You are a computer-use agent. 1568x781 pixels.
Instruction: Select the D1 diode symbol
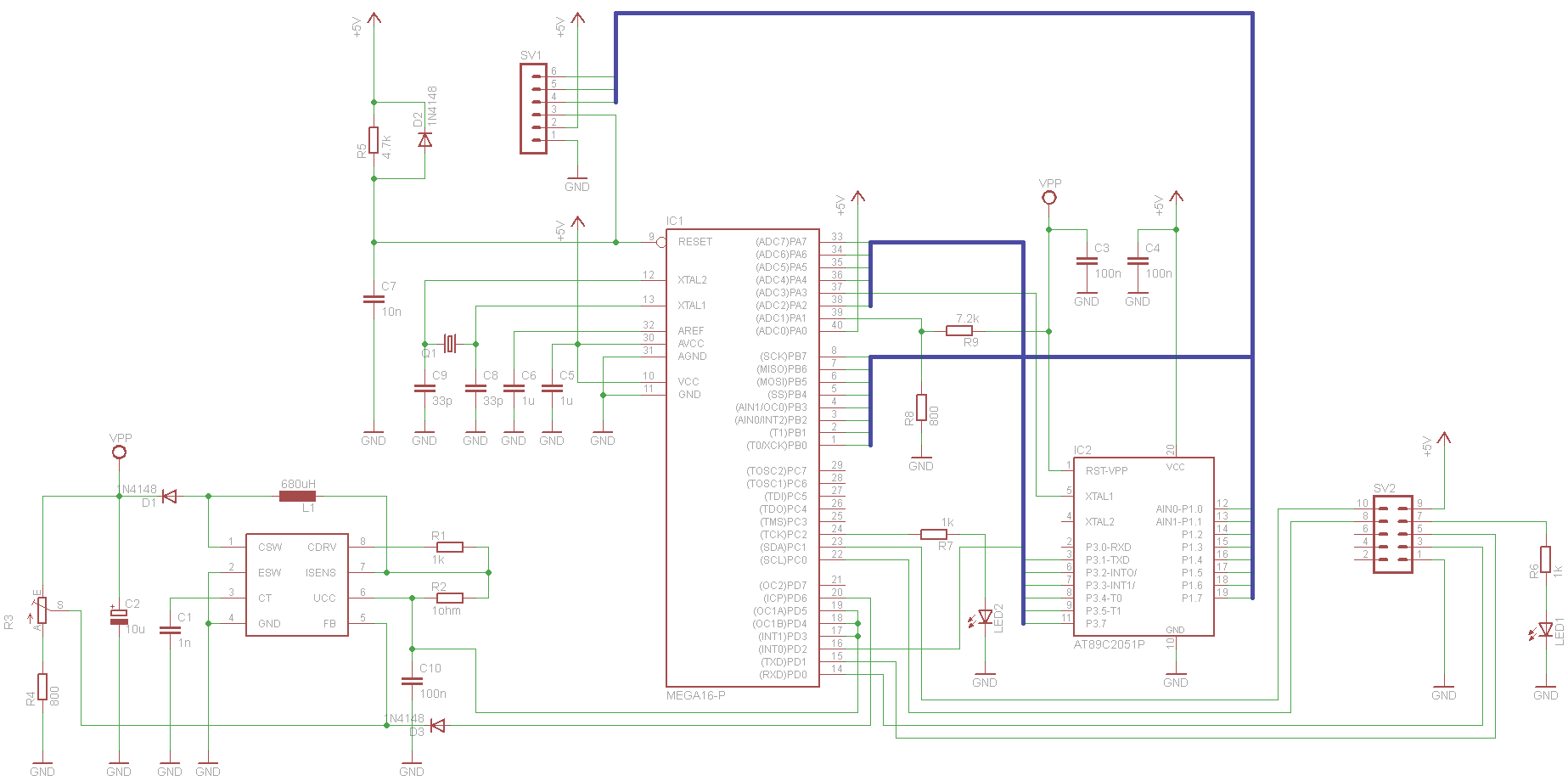coord(169,497)
